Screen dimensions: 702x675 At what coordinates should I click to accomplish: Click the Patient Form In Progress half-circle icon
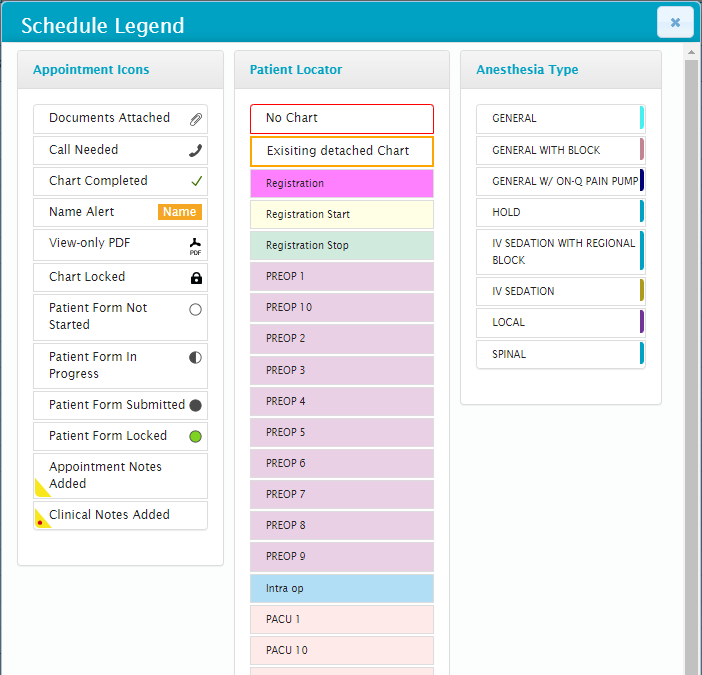point(195,357)
